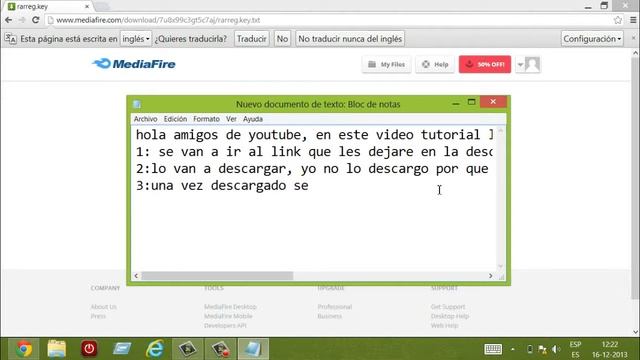
Task: Click the address bar URL
Action: point(158,20)
